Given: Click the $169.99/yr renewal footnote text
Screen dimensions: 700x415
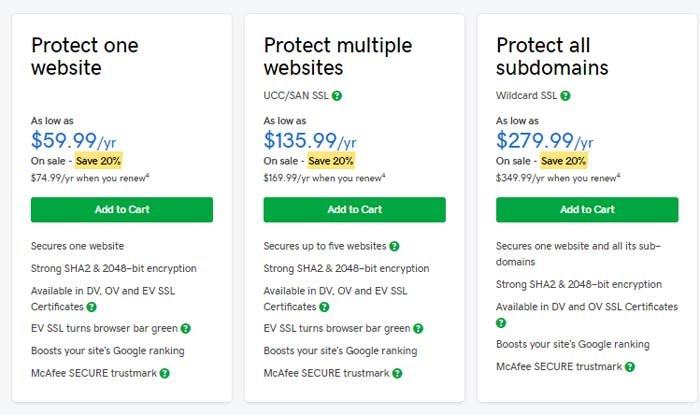Looking at the screenshot, I should tap(325, 178).
